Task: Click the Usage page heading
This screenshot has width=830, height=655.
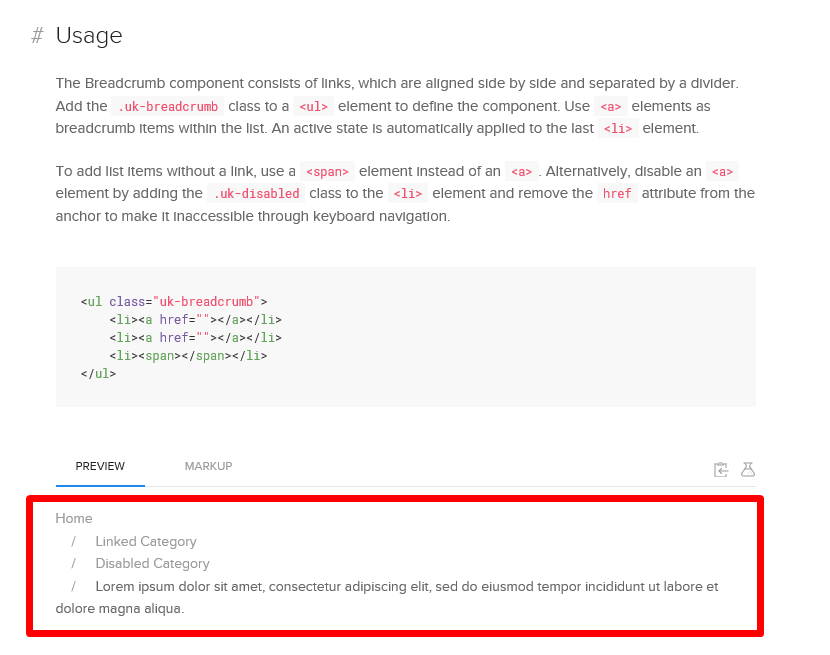Action: (x=88, y=36)
